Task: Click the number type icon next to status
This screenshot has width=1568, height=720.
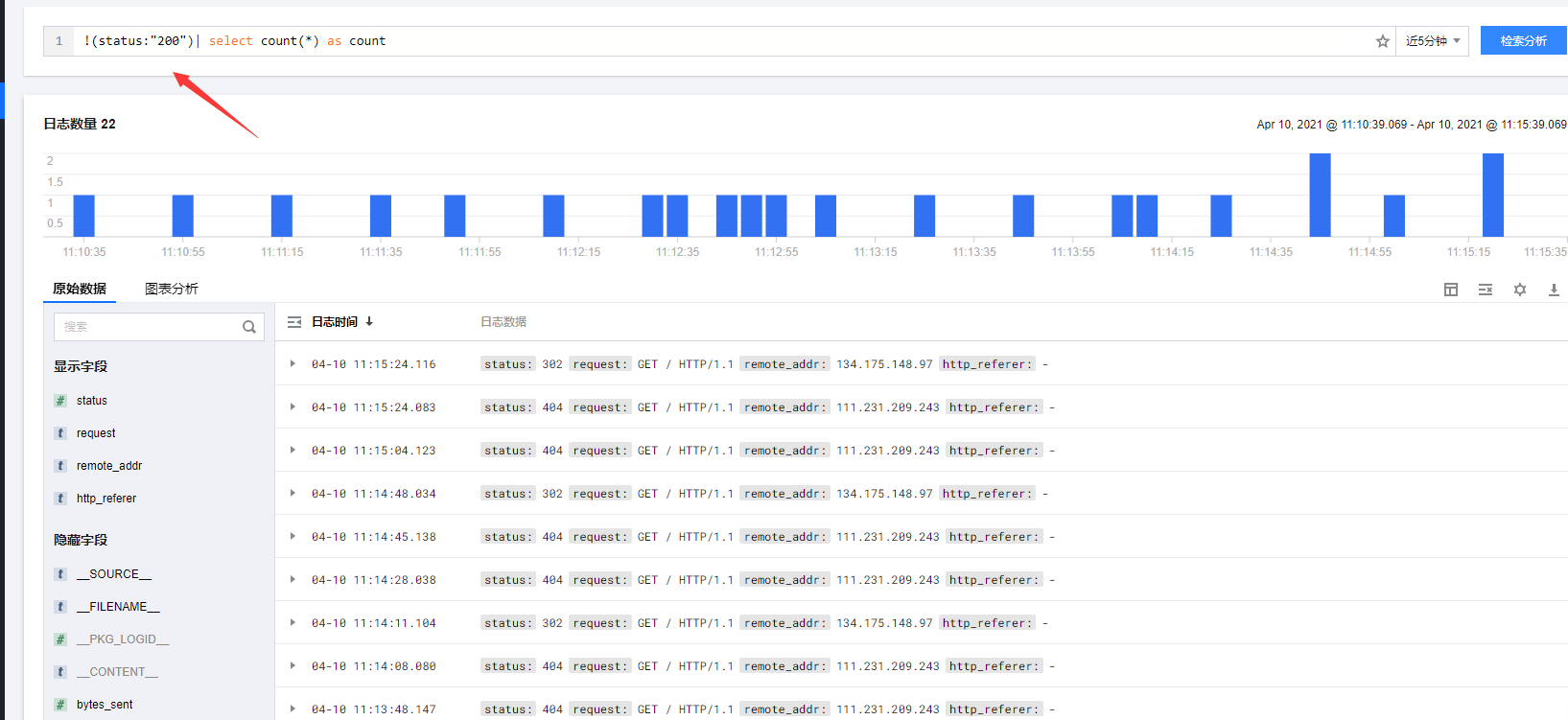Action: coord(60,401)
